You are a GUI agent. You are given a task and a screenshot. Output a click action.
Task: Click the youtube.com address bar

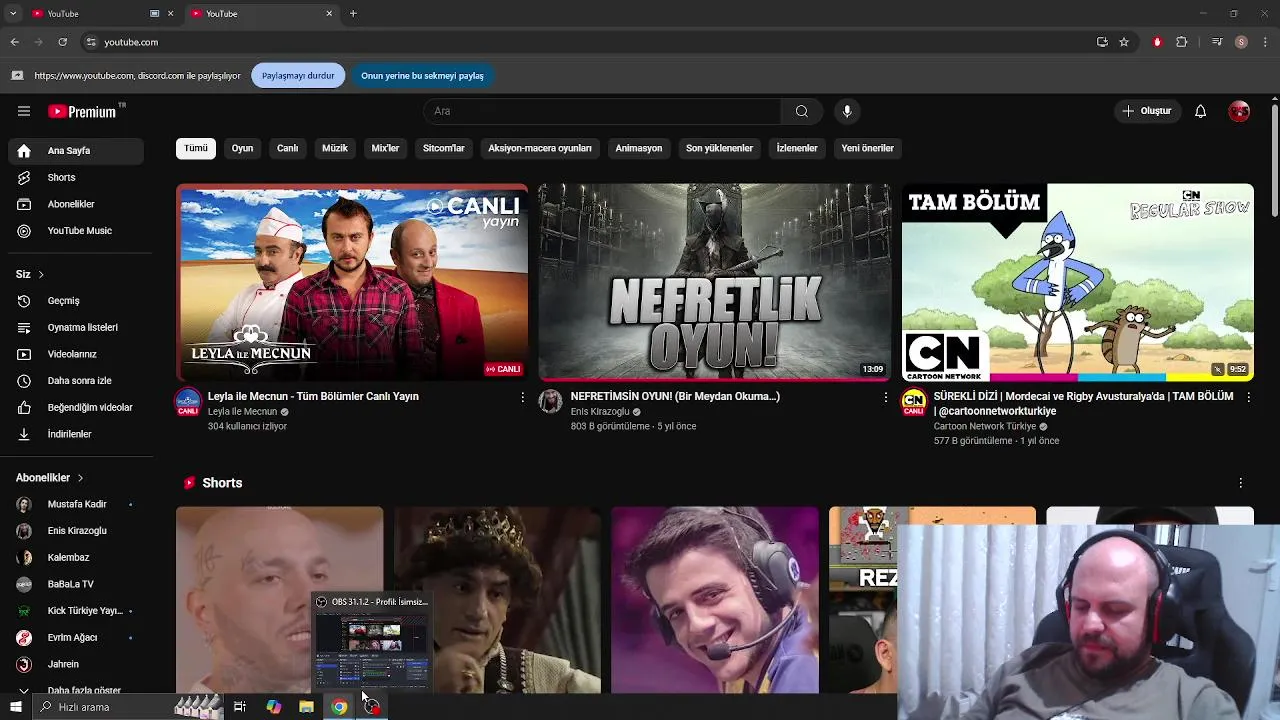590,42
